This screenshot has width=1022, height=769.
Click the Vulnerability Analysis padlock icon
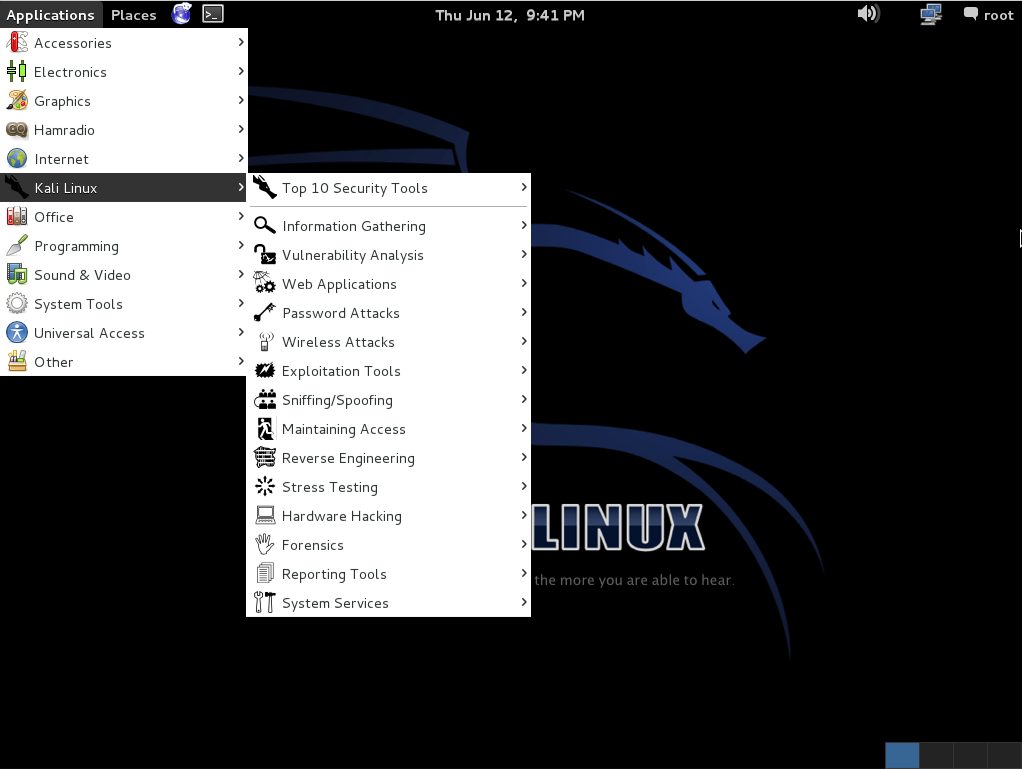[x=263, y=255]
